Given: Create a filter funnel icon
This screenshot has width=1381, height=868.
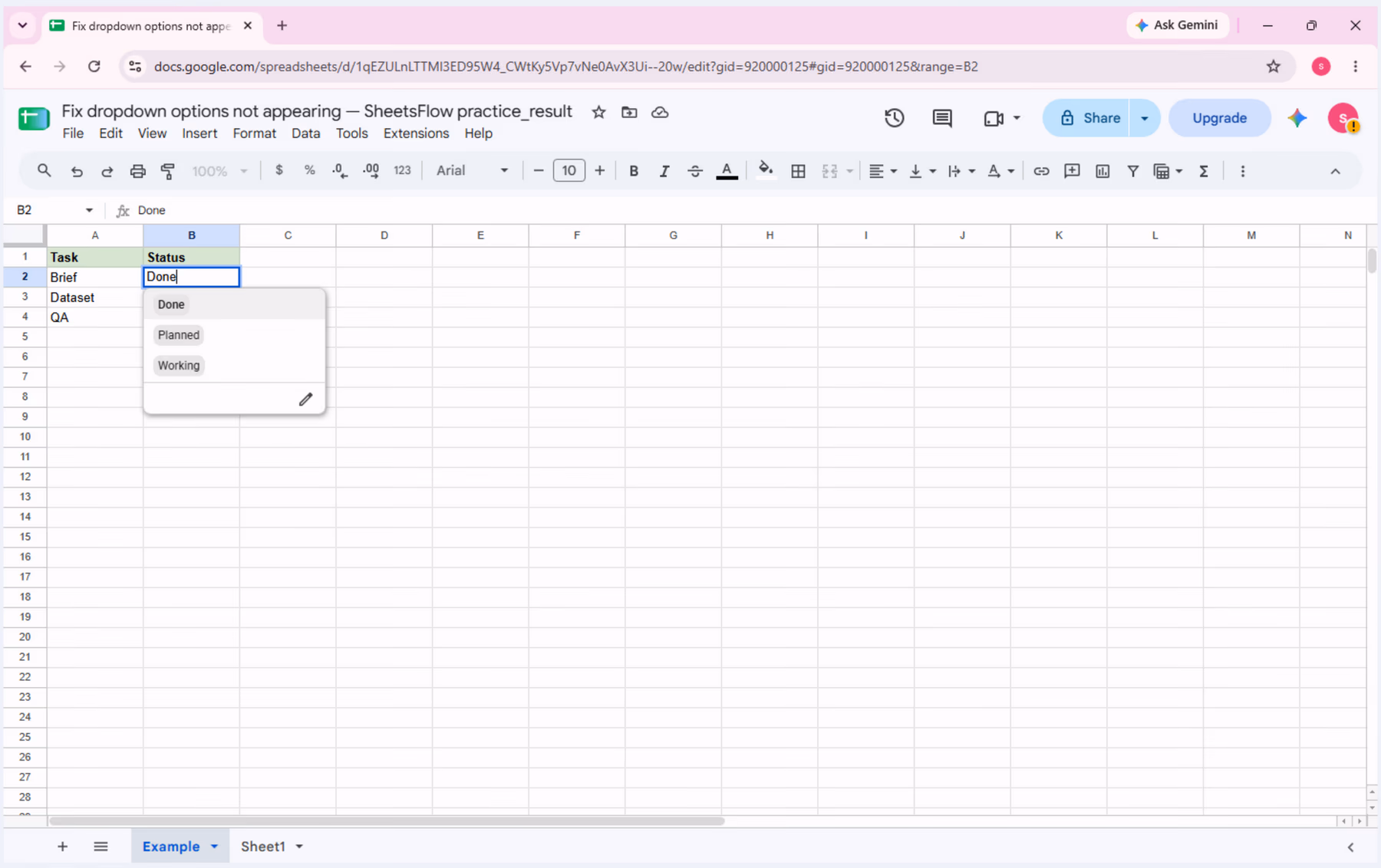Looking at the screenshot, I should coord(1132,171).
